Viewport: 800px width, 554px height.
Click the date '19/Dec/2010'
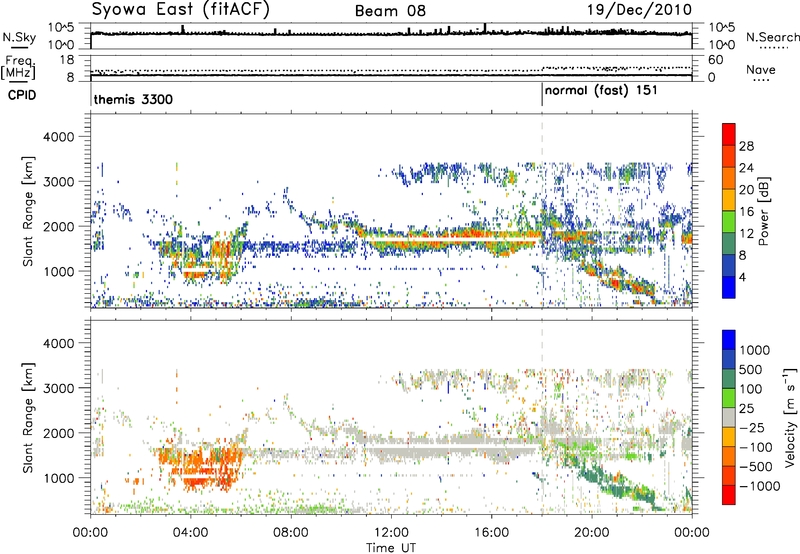tap(640, 10)
